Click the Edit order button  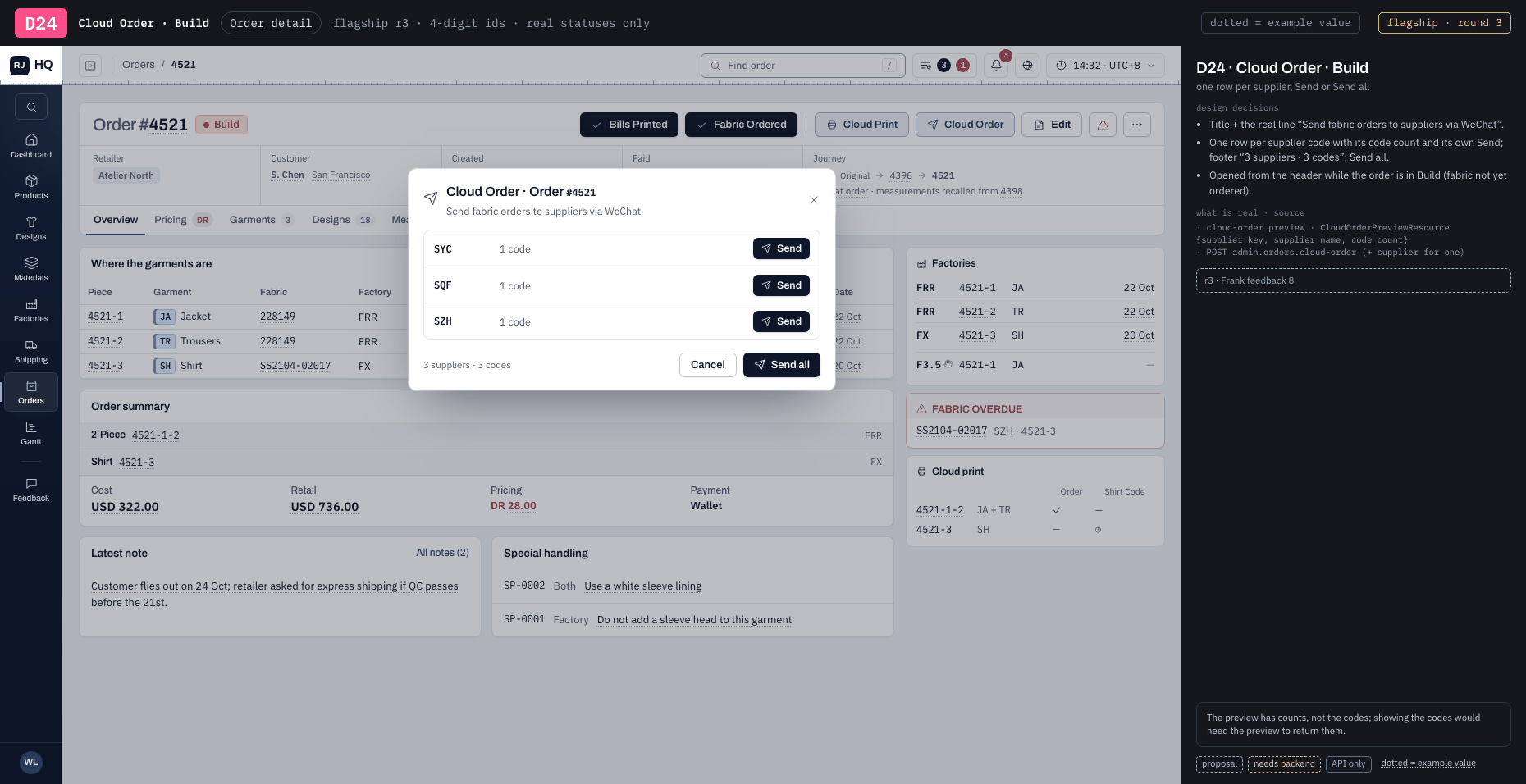pyautogui.click(x=1052, y=125)
